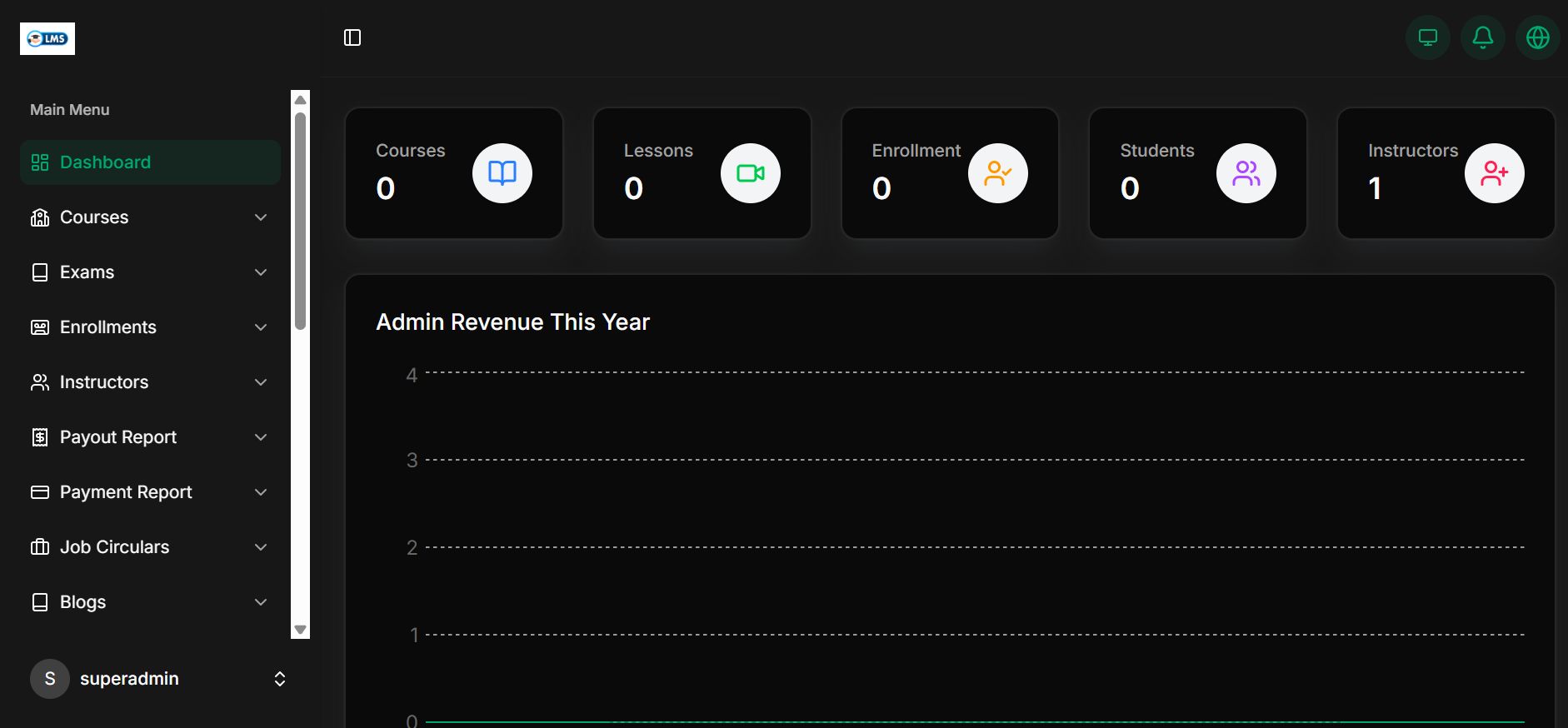
Task: Click the superadmin username
Action: 129,679
